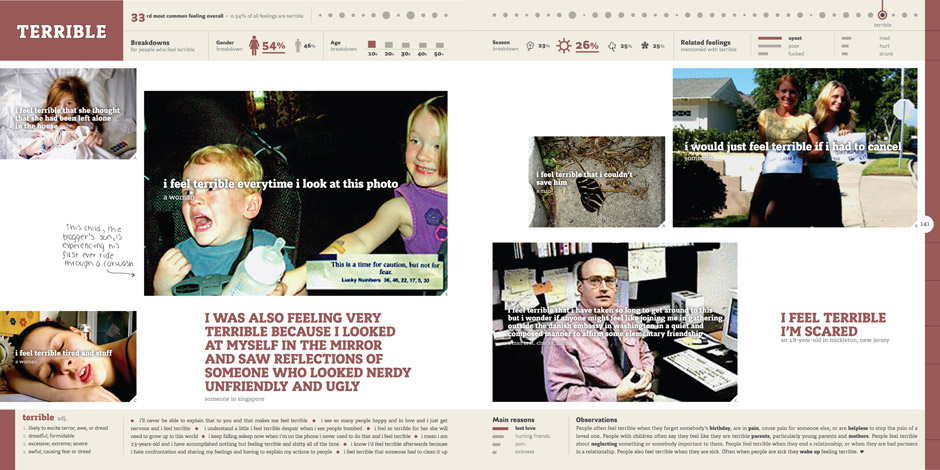
Task: Click the TERRIBLE title header
Action: 61,31
